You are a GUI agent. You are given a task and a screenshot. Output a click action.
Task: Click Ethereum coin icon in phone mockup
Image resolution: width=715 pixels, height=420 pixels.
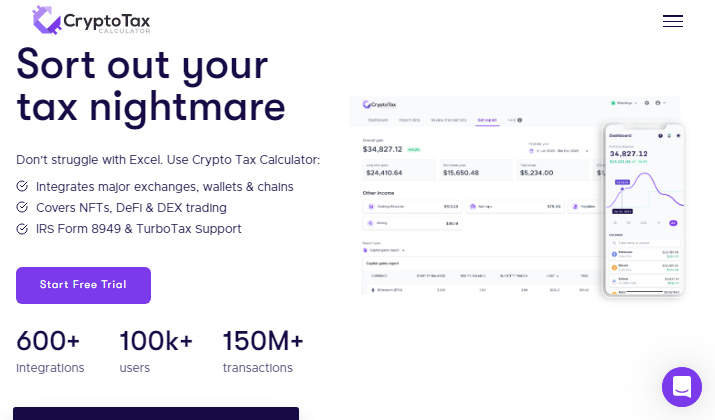tap(614, 254)
